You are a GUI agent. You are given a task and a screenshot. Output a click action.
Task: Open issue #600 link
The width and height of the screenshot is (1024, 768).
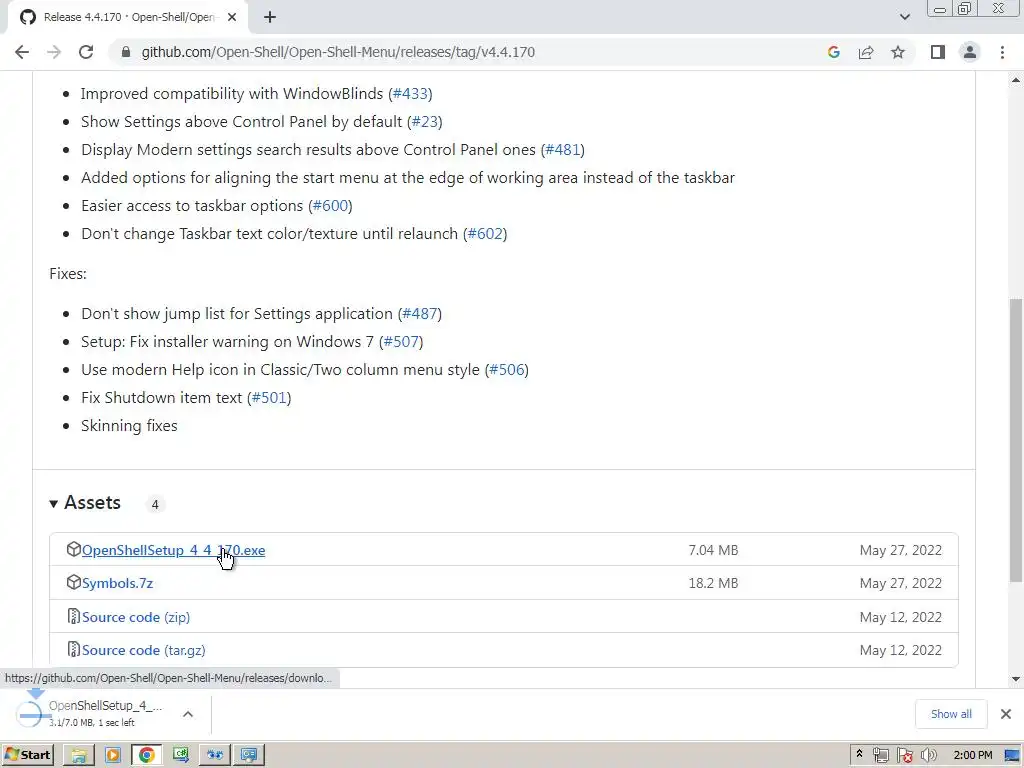[x=330, y=206]
